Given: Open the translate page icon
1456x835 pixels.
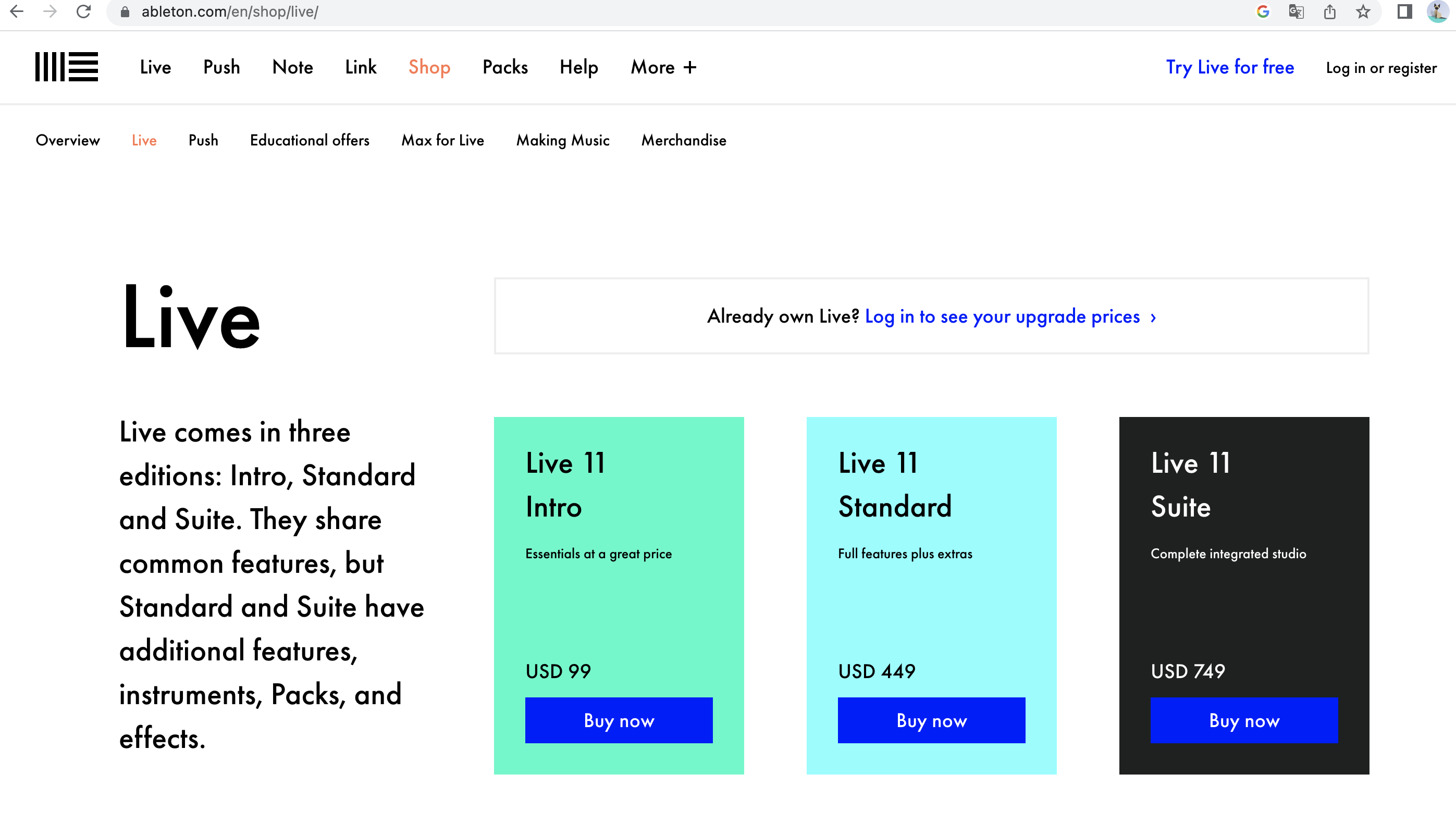Looking at the screenshot, I should [x=1295, y=12].
